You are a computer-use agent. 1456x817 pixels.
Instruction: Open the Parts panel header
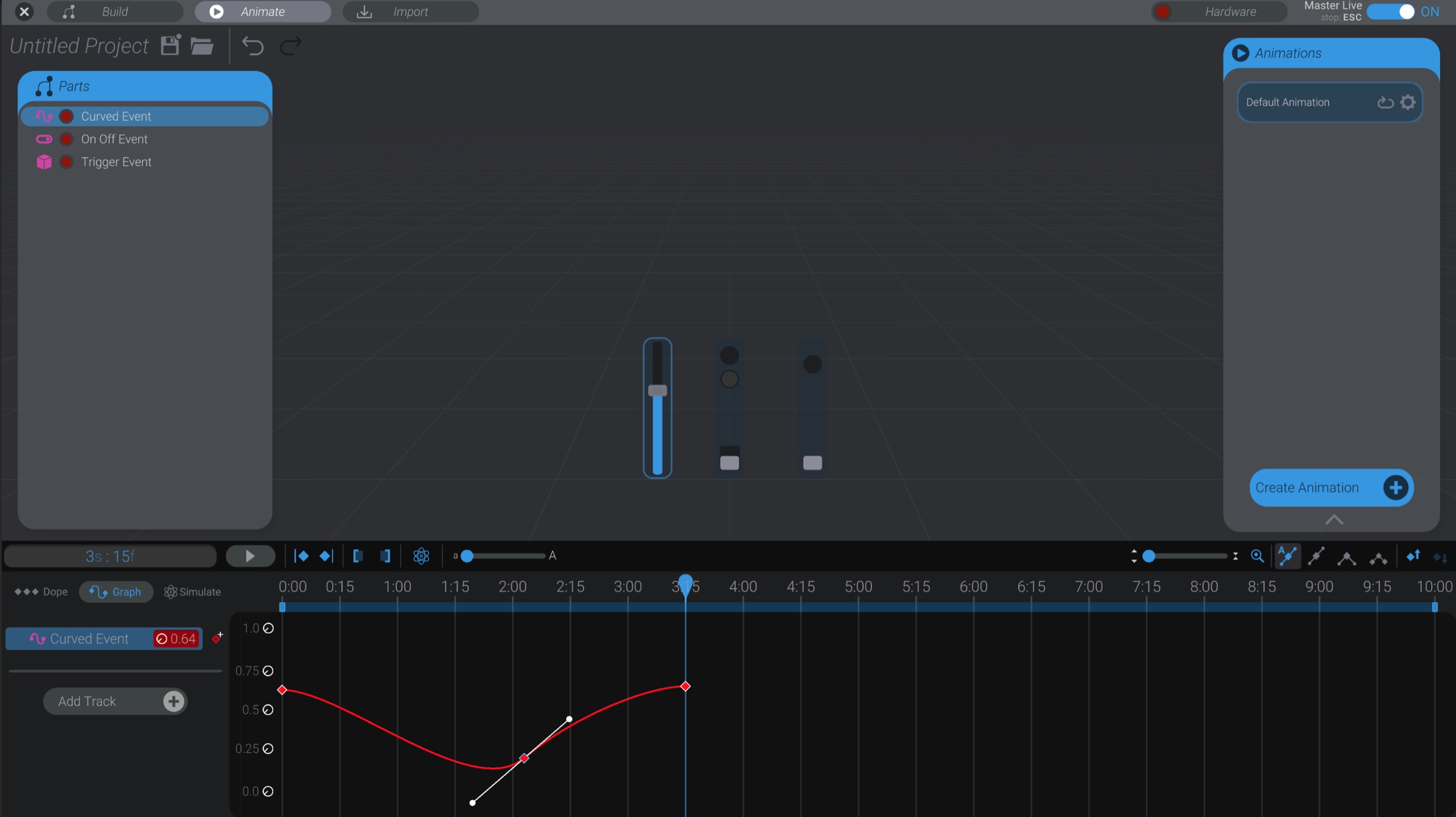[x=73, y=86]
